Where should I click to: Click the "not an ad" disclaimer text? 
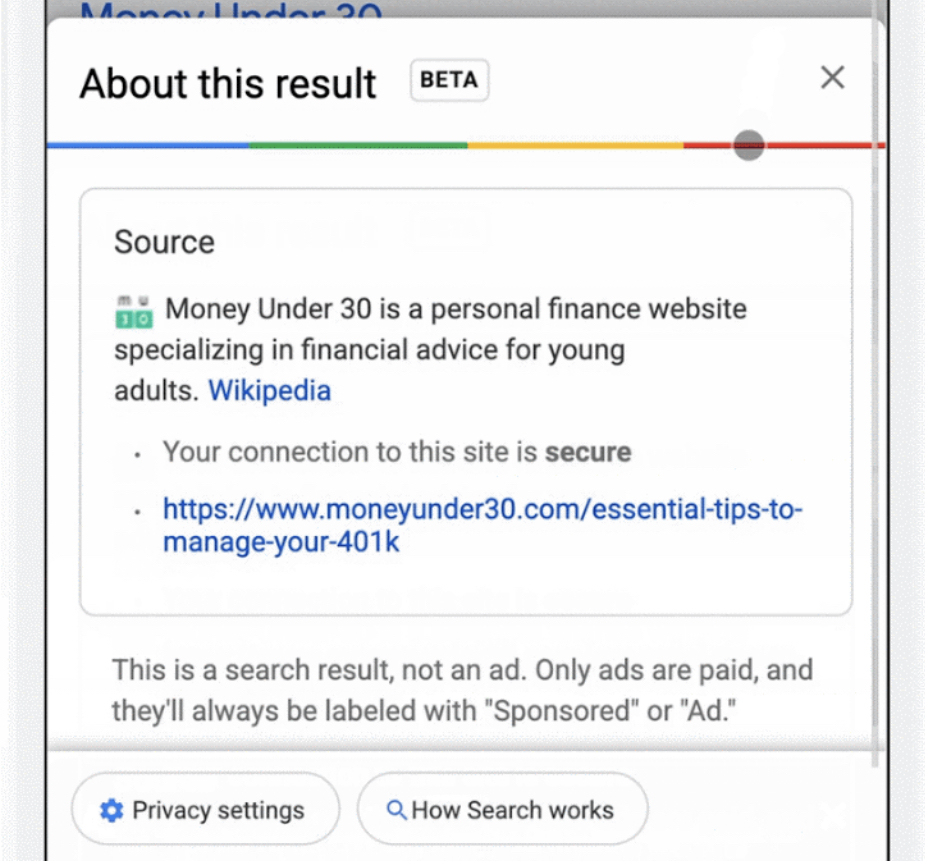(462, 690)
